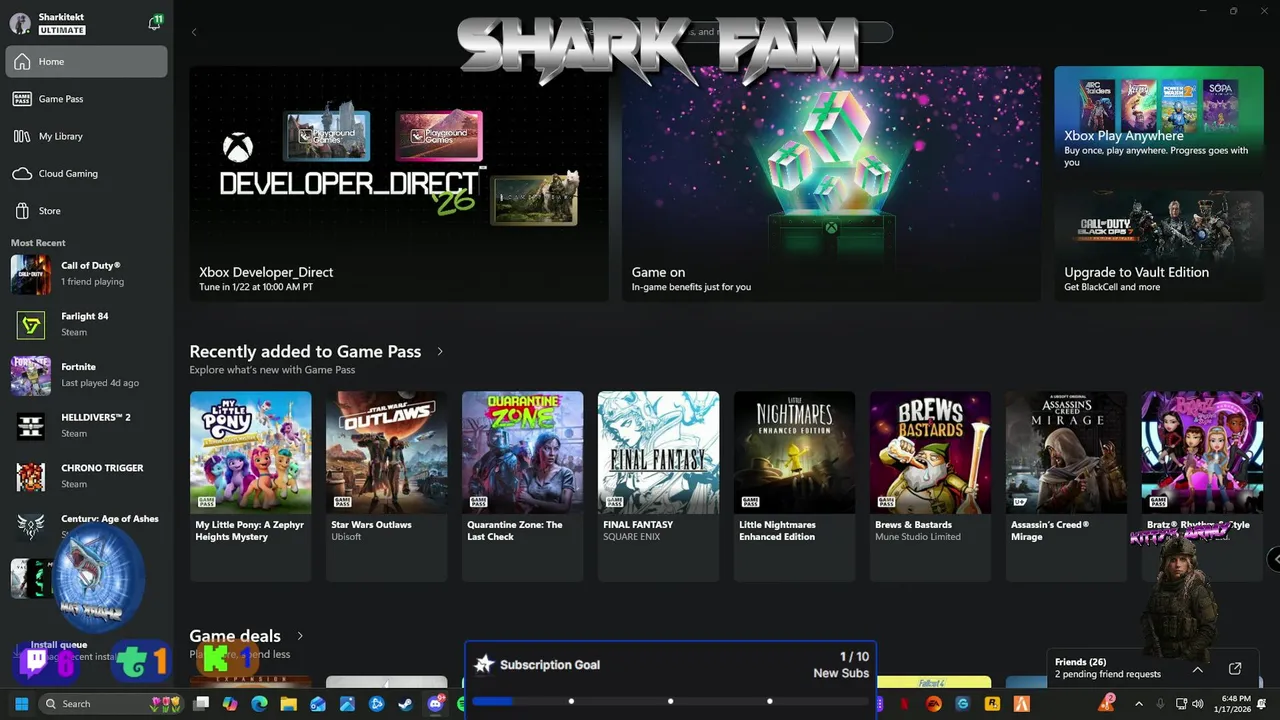
Task: Open Microsoft Edge from the taskbar
Action: pos(259,704)
